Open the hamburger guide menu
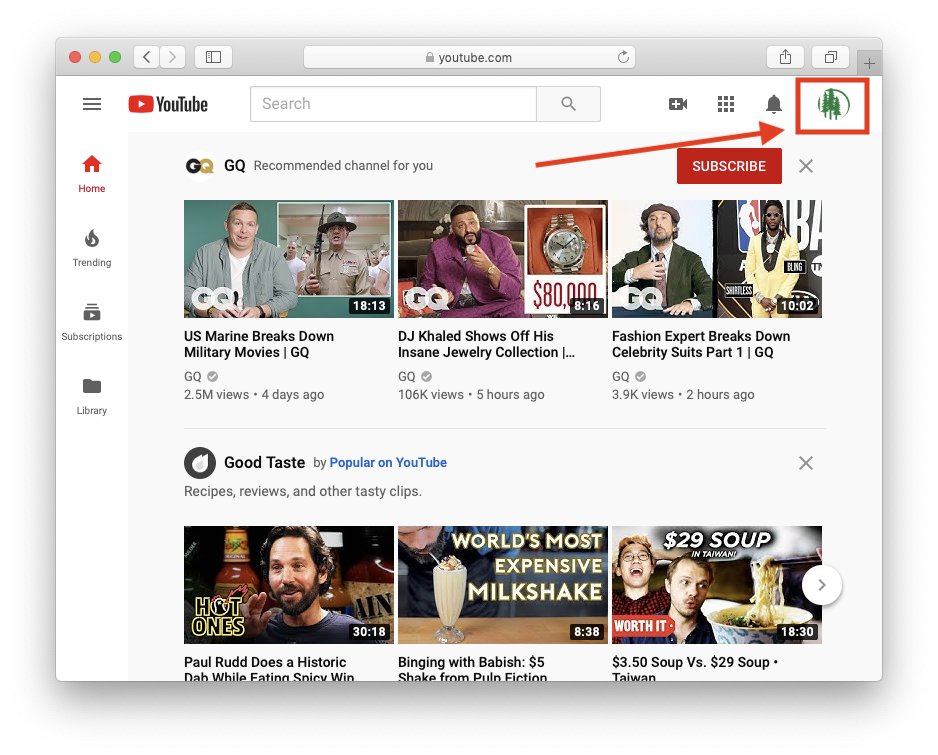The height and width of the screenshot is (755, 938). click(x=92, y=104)
